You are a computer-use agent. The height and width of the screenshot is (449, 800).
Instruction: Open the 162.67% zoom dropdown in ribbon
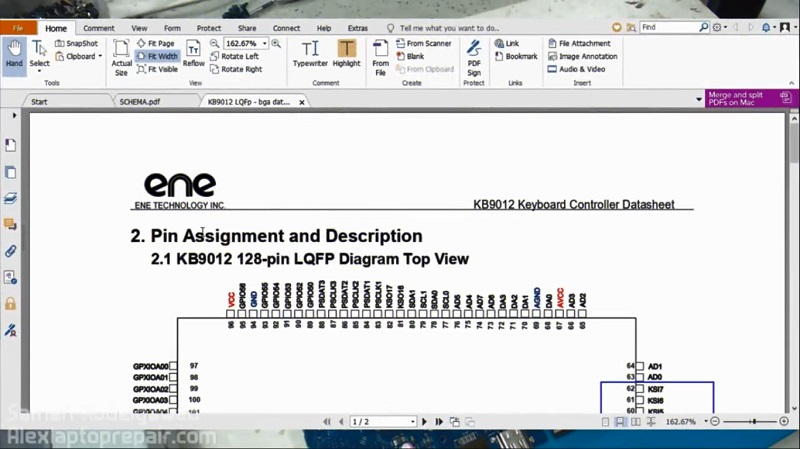click(264, 43)
